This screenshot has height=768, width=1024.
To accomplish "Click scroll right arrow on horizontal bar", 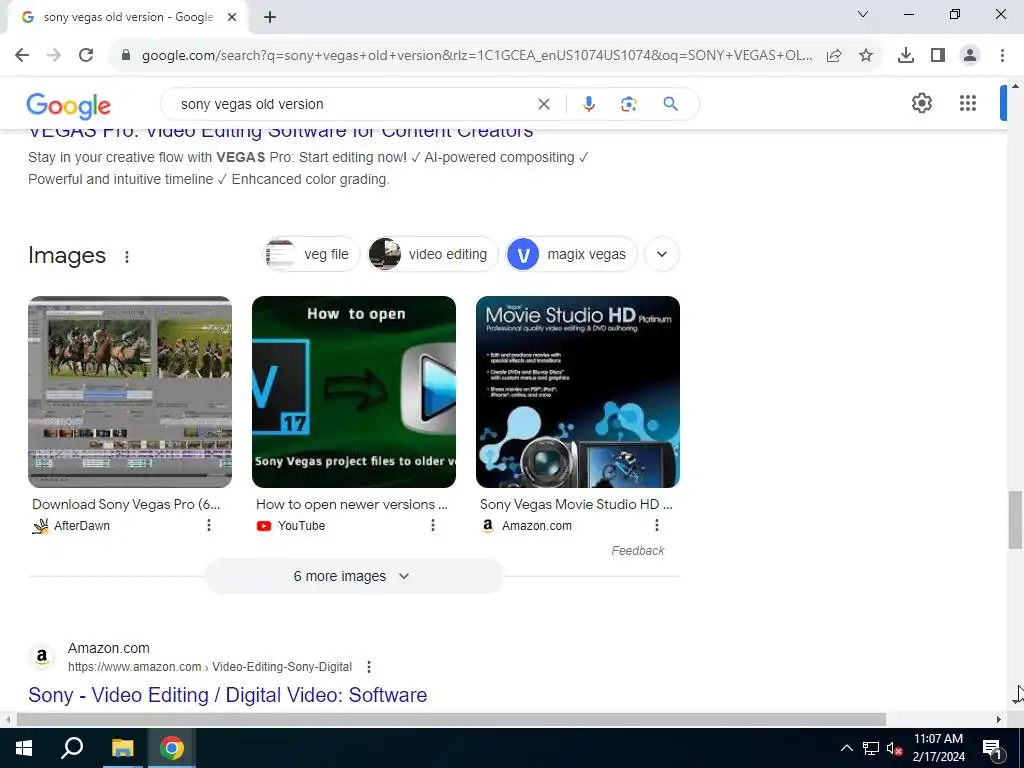I will click(x=999, y=720).
